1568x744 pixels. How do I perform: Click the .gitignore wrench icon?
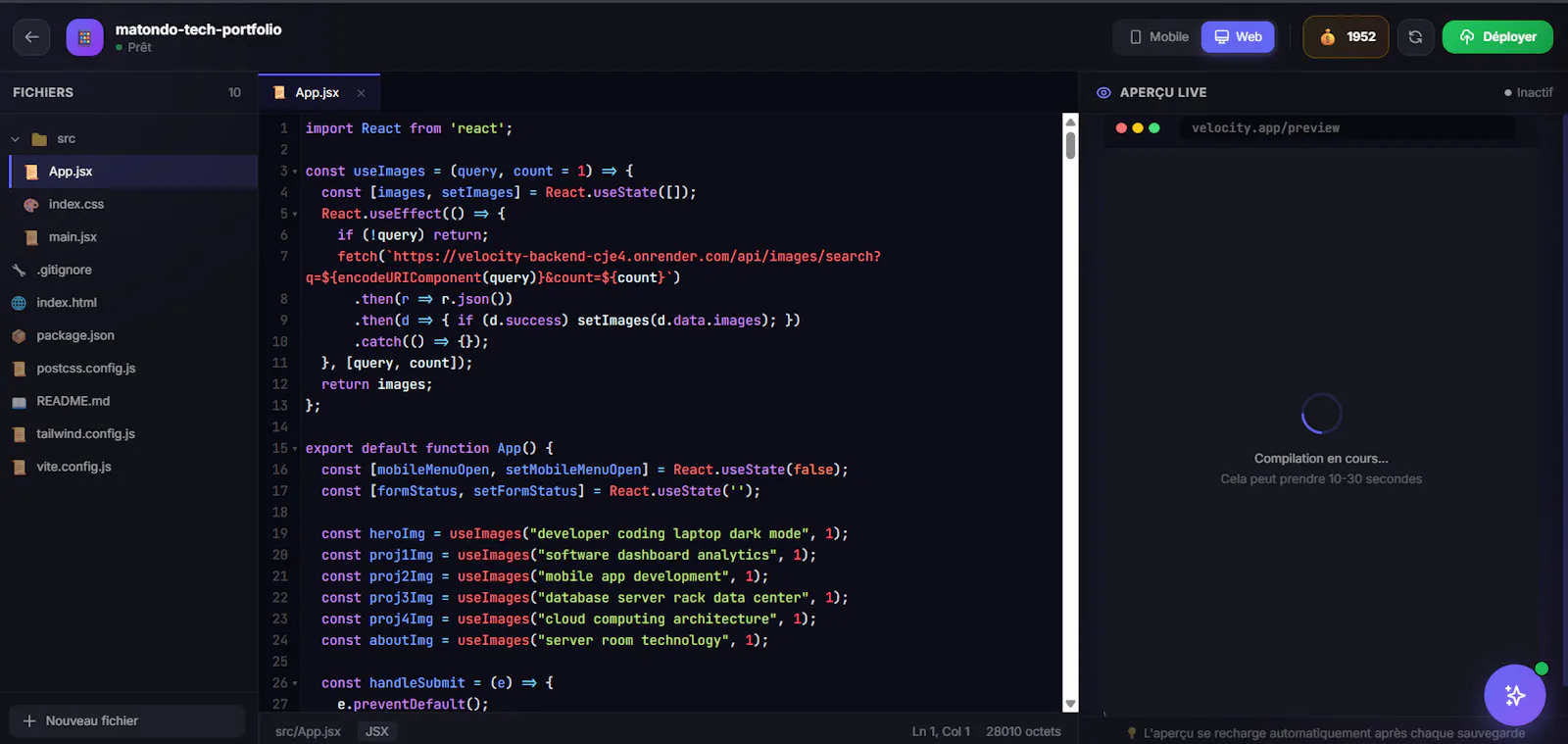click(19, 271)
